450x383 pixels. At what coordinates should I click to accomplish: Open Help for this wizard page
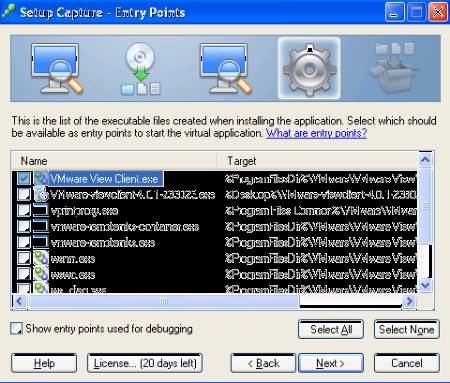coord(44,363)
